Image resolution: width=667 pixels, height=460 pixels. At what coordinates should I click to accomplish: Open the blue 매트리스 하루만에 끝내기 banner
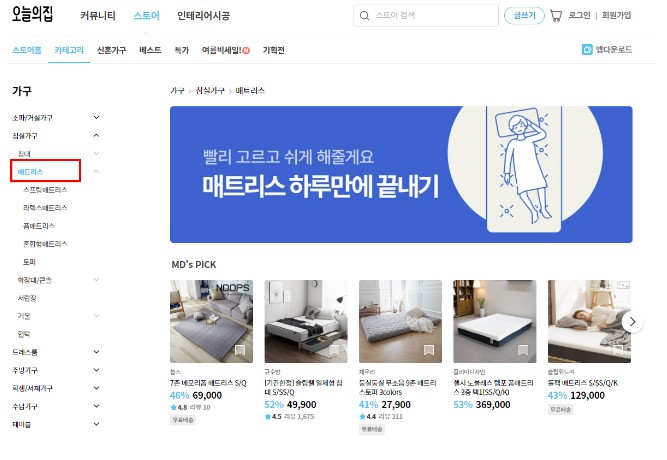click(x=401, y=174)
